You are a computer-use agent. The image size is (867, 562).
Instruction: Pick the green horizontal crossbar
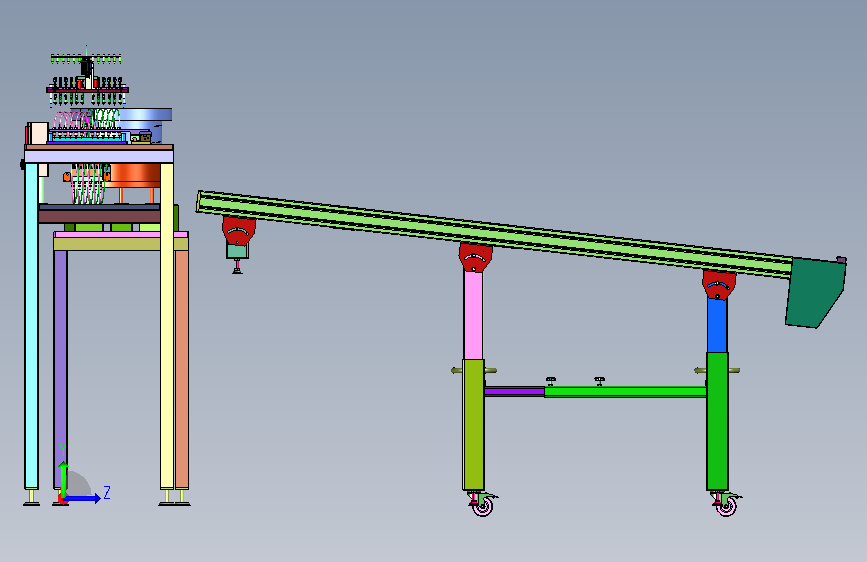pos(625,392)
